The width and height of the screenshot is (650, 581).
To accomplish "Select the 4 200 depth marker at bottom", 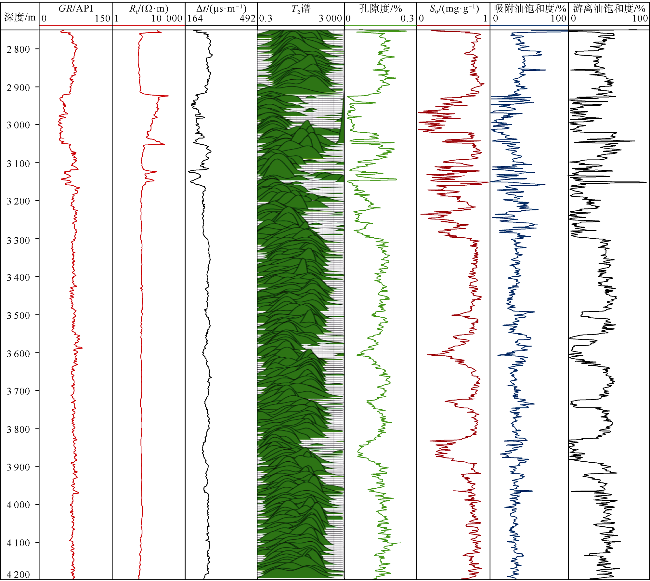I will [21, 574].
